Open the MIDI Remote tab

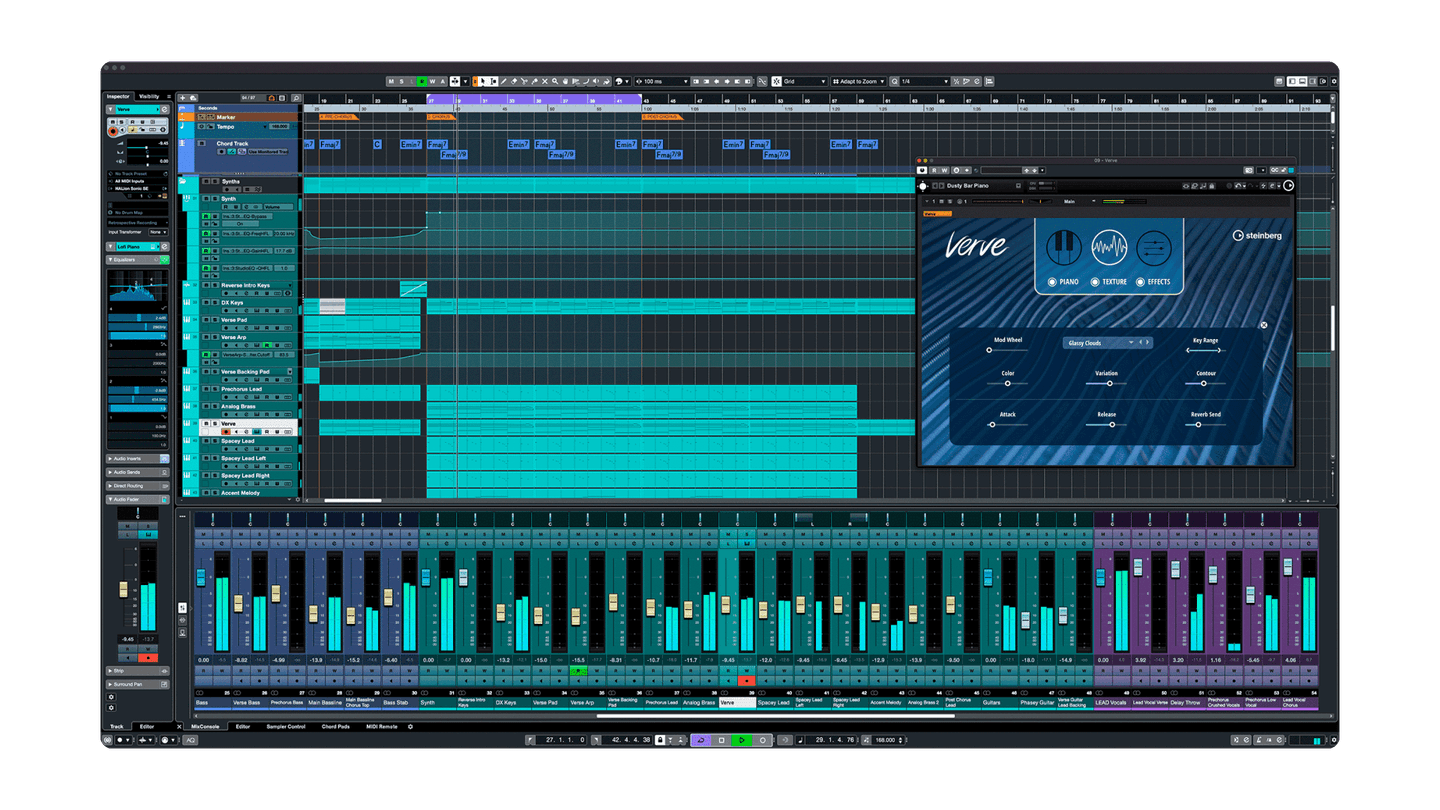382,727
